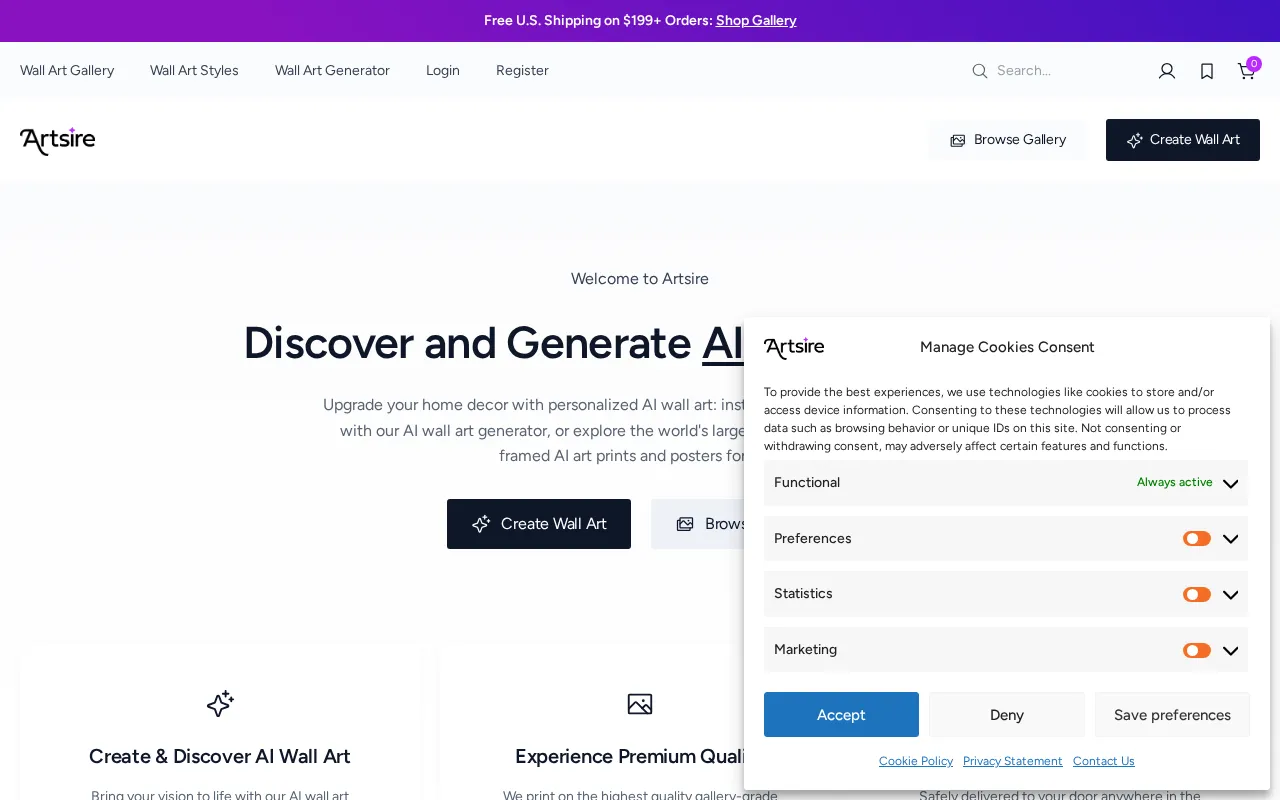Click 'Welcome to Artsire' text

pos(640,279)
